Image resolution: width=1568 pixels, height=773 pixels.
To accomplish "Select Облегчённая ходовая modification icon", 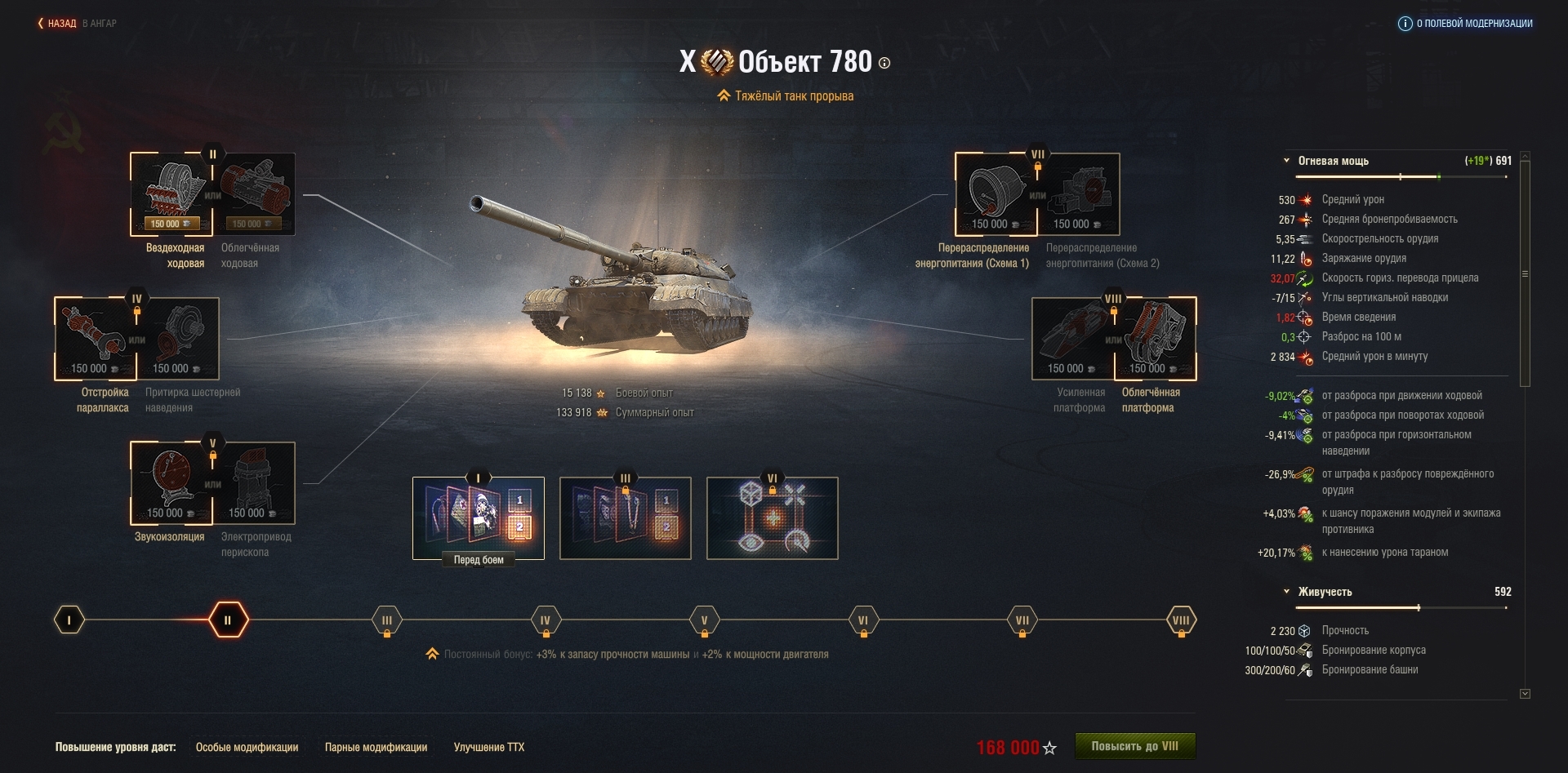I will [254, 194].
